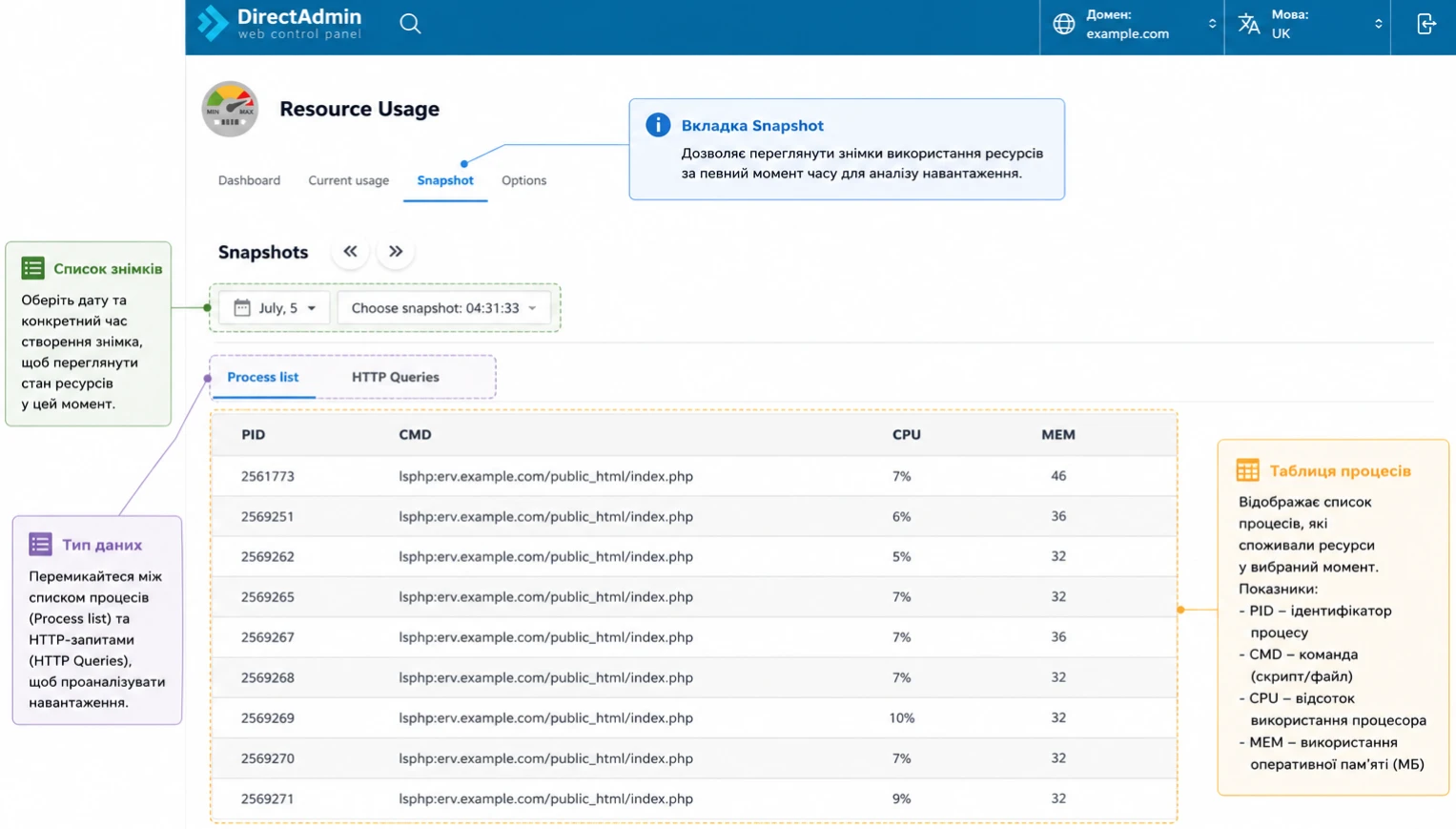Click the language translate icon
This screenshot has width=1456, height=829.
[x=1249, y=24]
